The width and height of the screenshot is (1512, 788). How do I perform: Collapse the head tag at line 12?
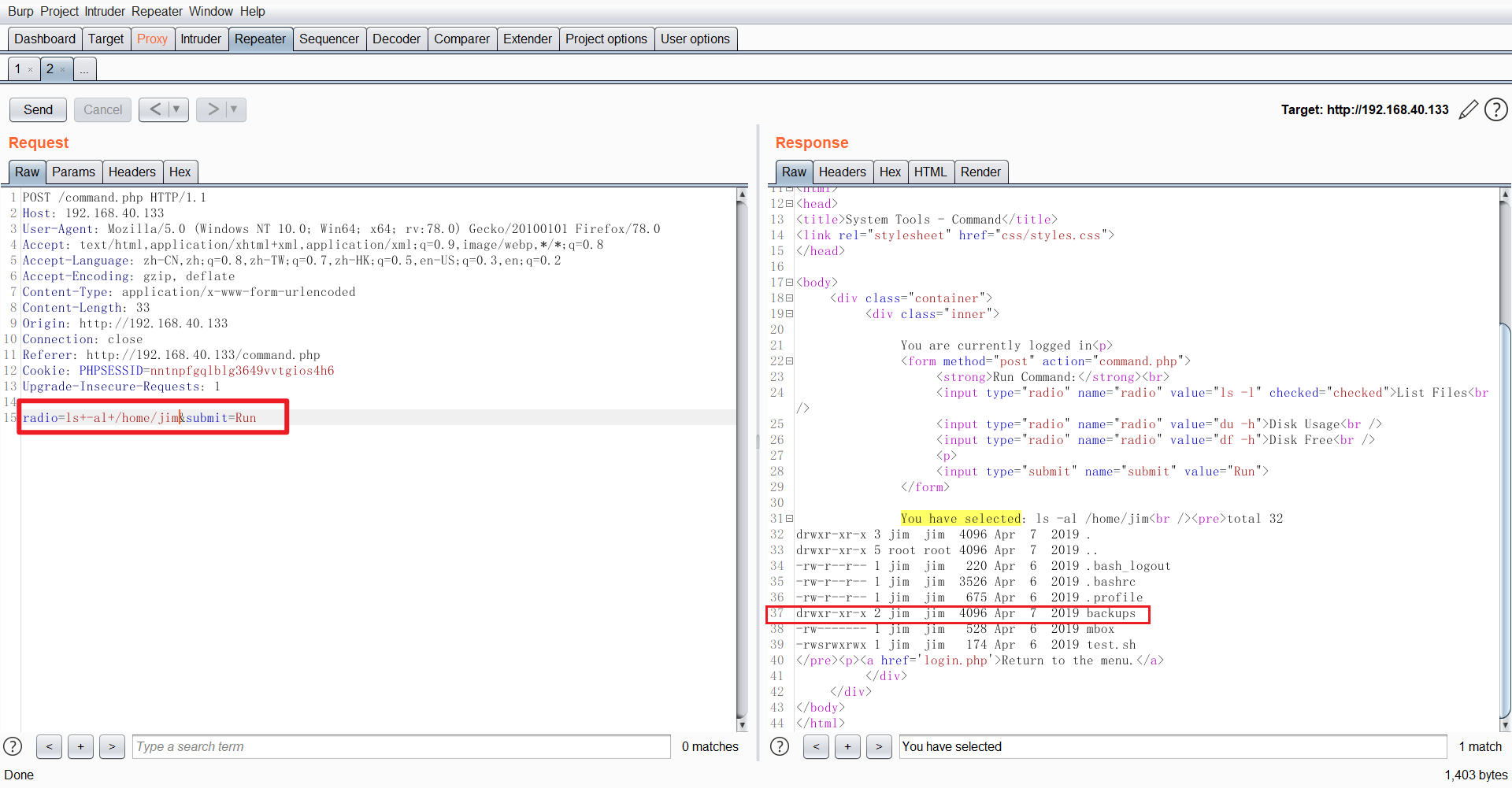point(790,204)
